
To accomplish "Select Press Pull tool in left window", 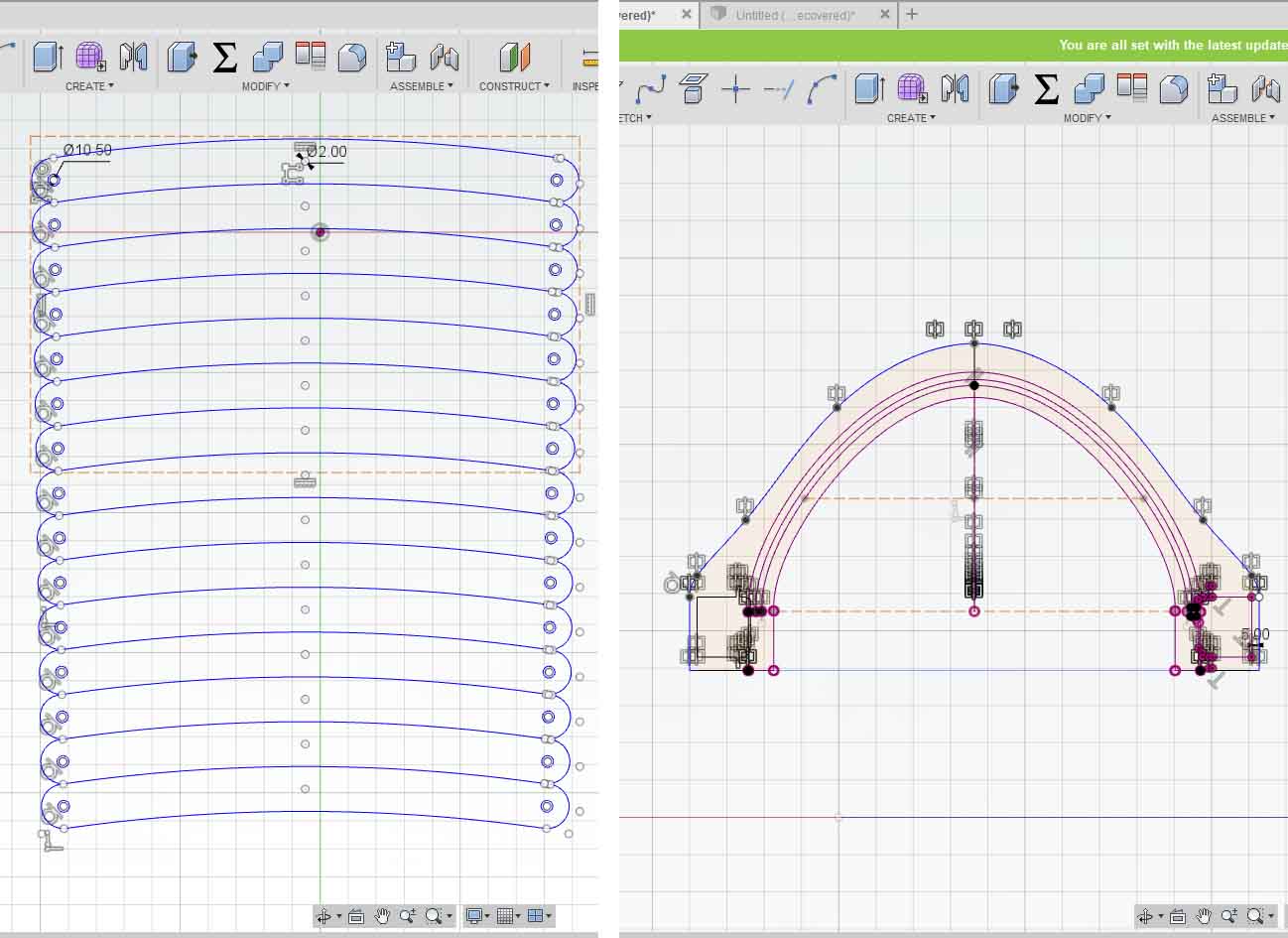I will point(182,57).
